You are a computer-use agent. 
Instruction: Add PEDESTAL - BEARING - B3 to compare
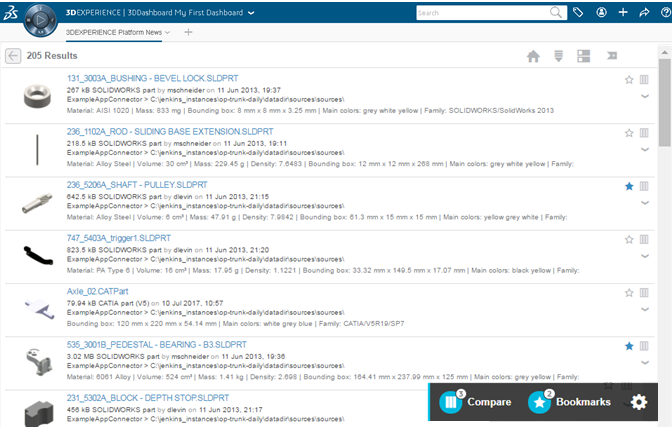(x=644, y=346)
